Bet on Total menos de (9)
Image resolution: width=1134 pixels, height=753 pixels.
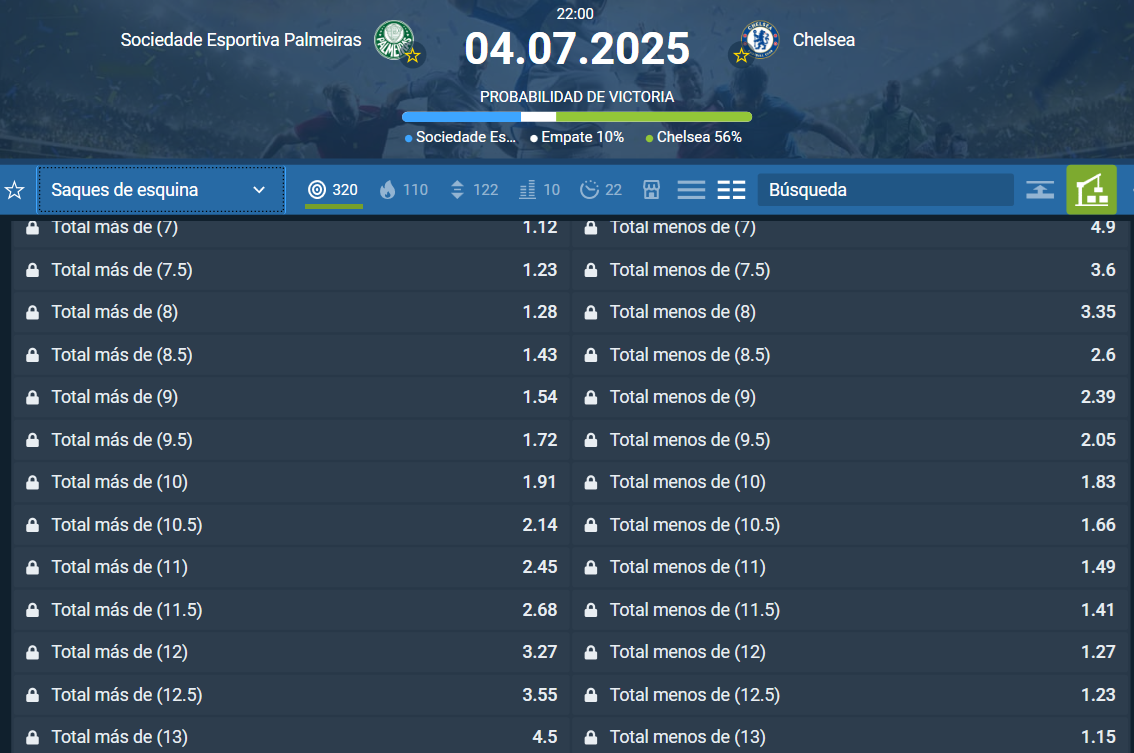tap(850, 397)
